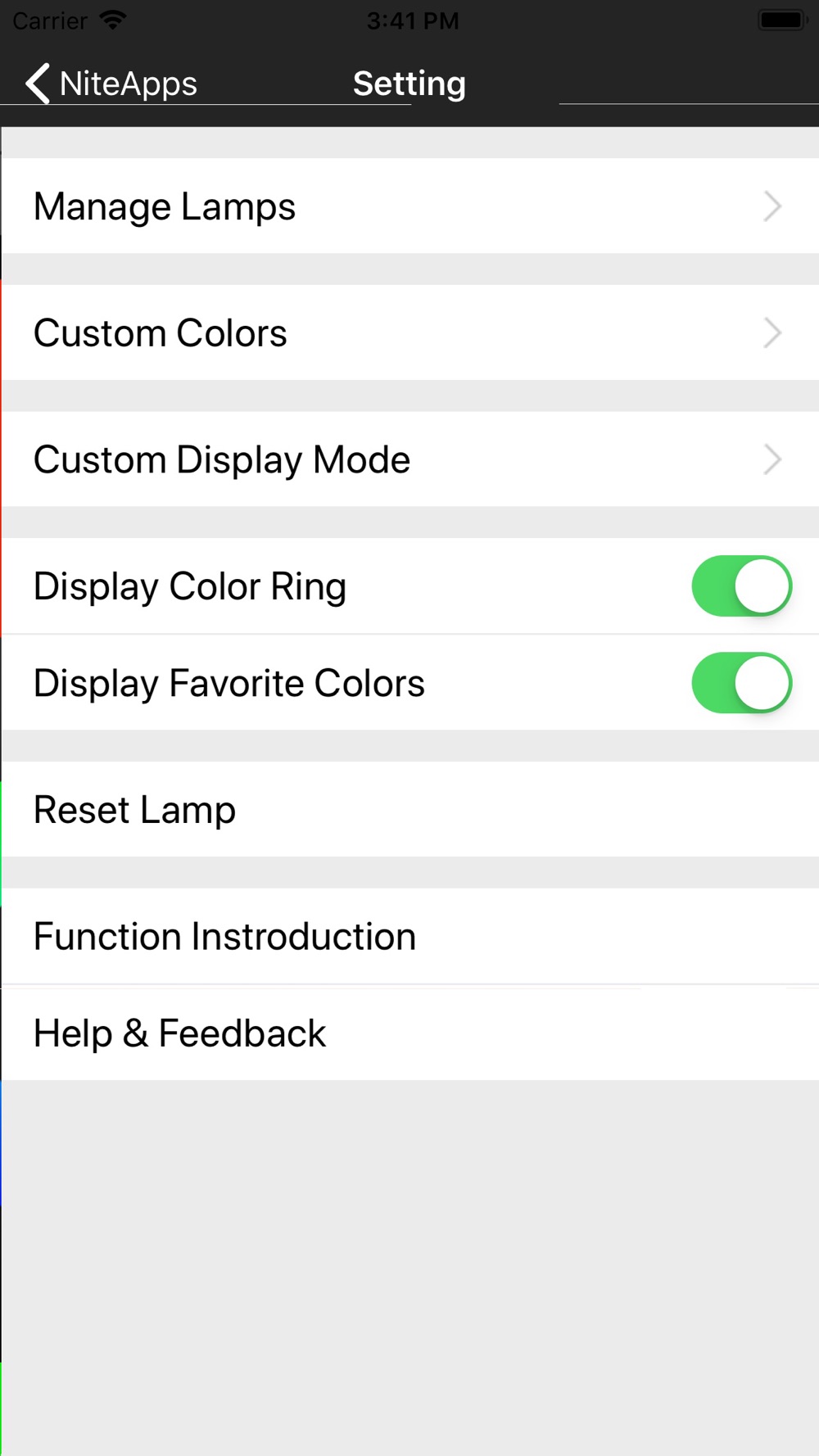This screenshot has width=819, height=1456.
Task: Tap the battery status icon
Action: [782, 20]
